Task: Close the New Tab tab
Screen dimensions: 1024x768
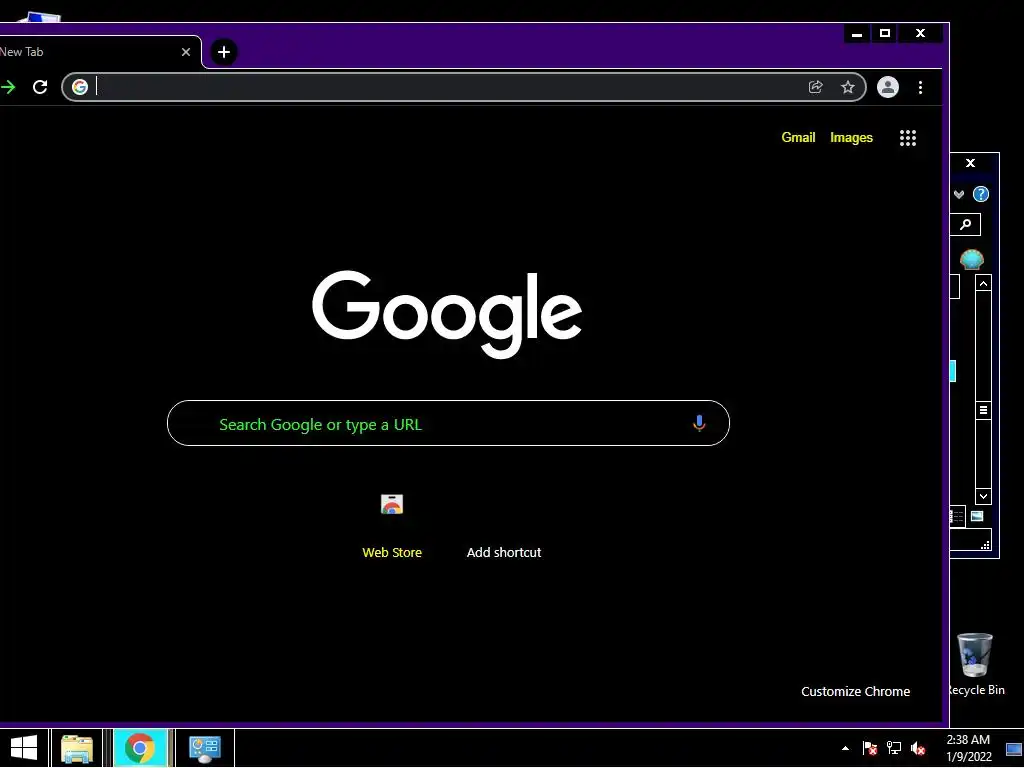Action: (186, 52)
